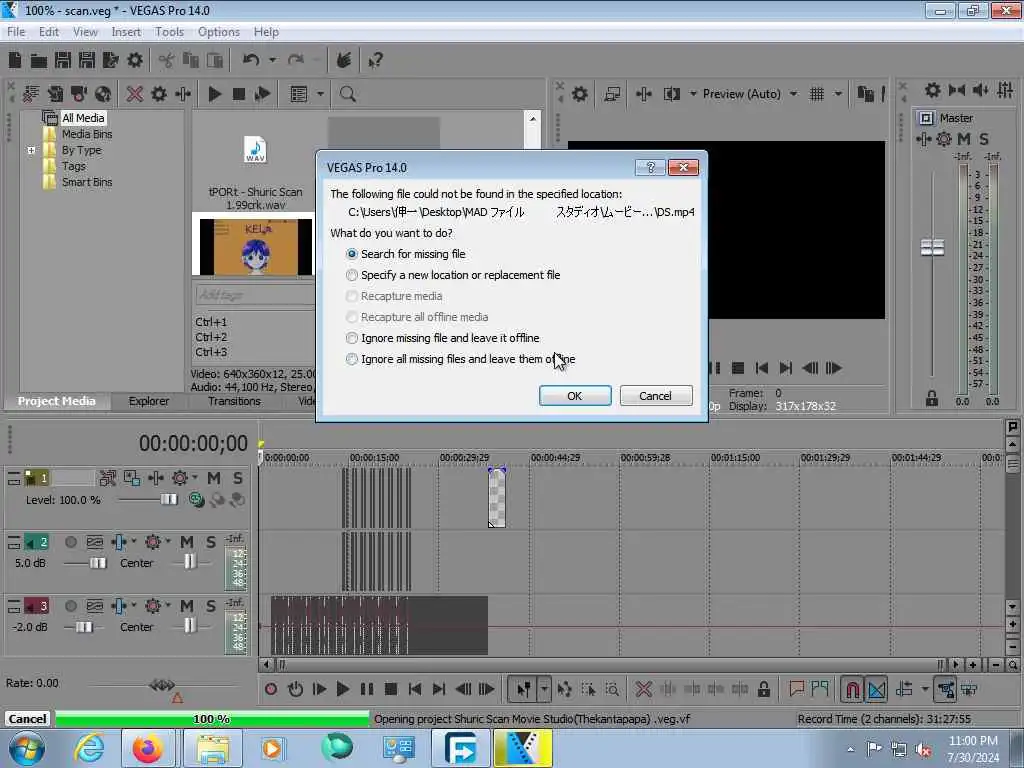Click the Preview on External Monitor icon
Image resolution: width=1024 pixels, height=768 pixels.
pos(612,94)
